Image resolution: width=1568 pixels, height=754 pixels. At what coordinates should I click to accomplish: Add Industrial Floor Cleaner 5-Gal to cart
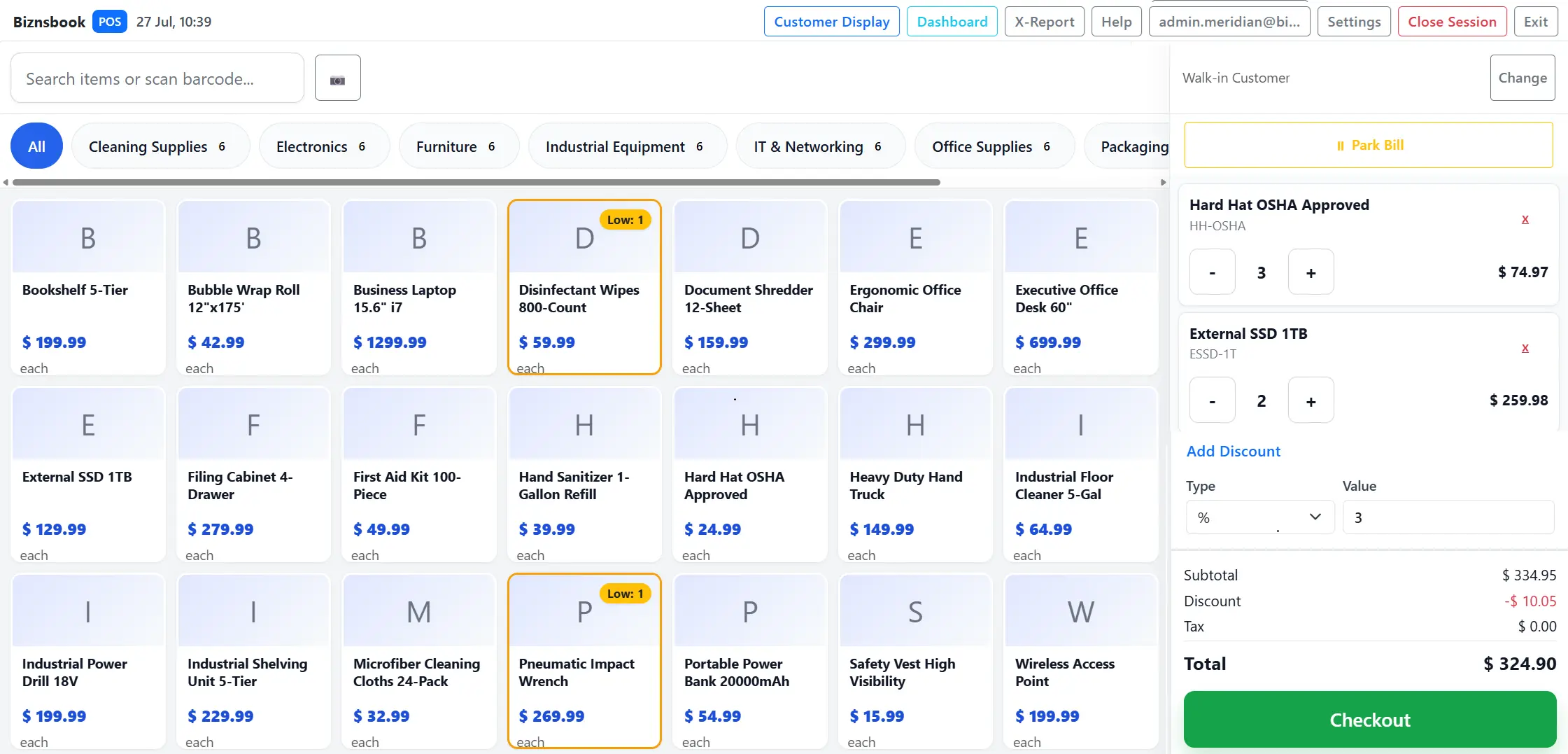1081,475
